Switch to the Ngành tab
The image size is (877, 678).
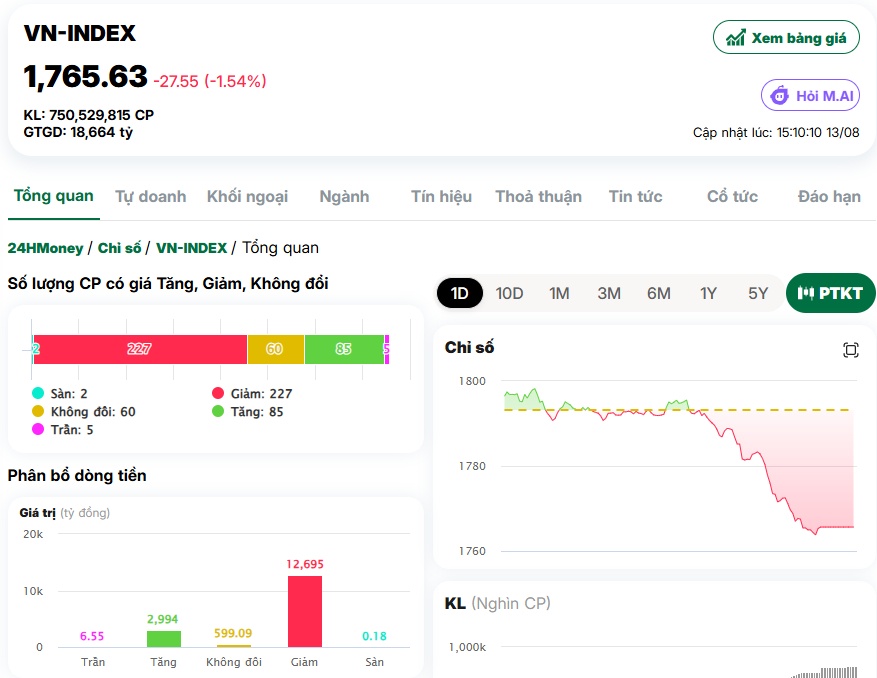click(344, 196)
